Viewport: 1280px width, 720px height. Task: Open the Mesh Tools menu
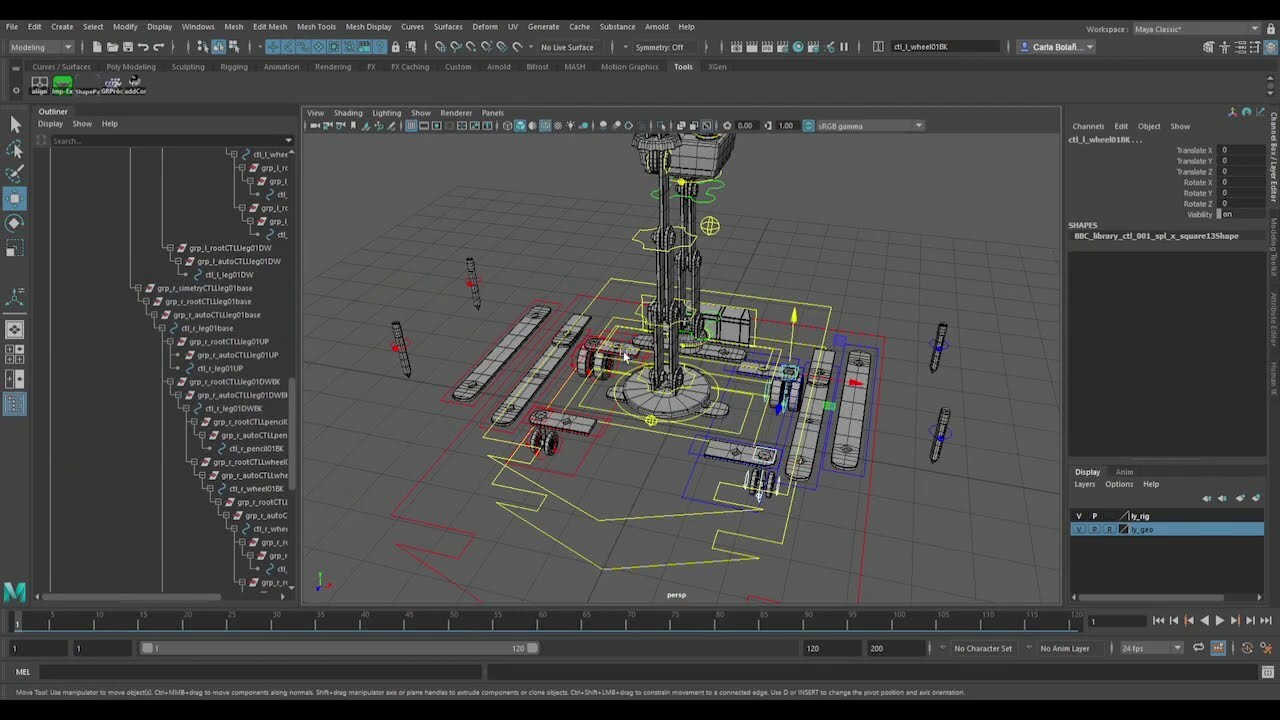(316, 26)
